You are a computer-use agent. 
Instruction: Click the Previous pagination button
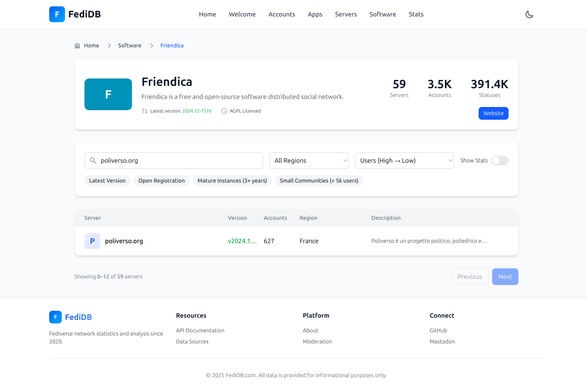tap(469, 277)
